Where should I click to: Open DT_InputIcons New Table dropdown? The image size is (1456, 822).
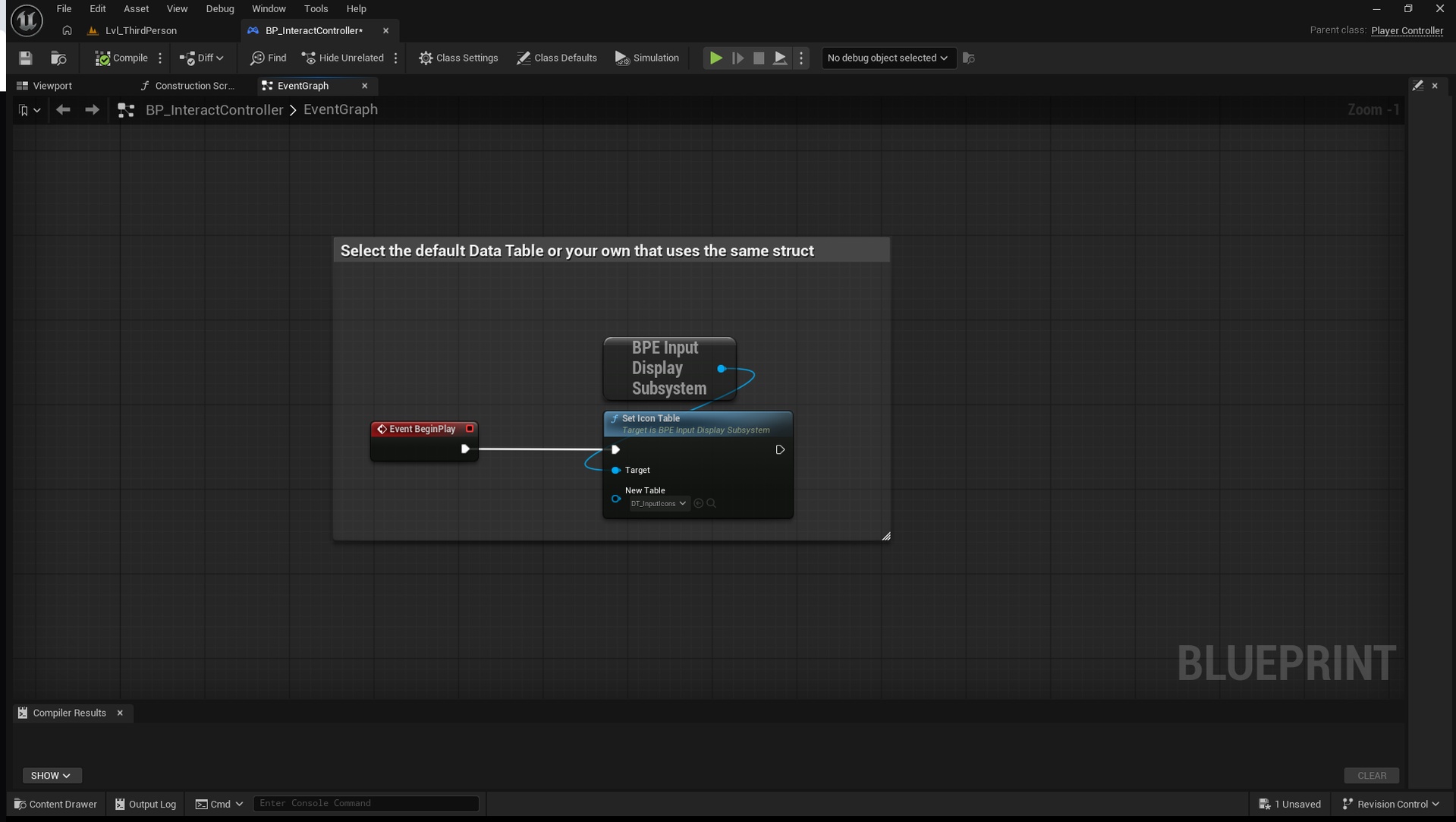pyautogui.click(x=658, y=503)
